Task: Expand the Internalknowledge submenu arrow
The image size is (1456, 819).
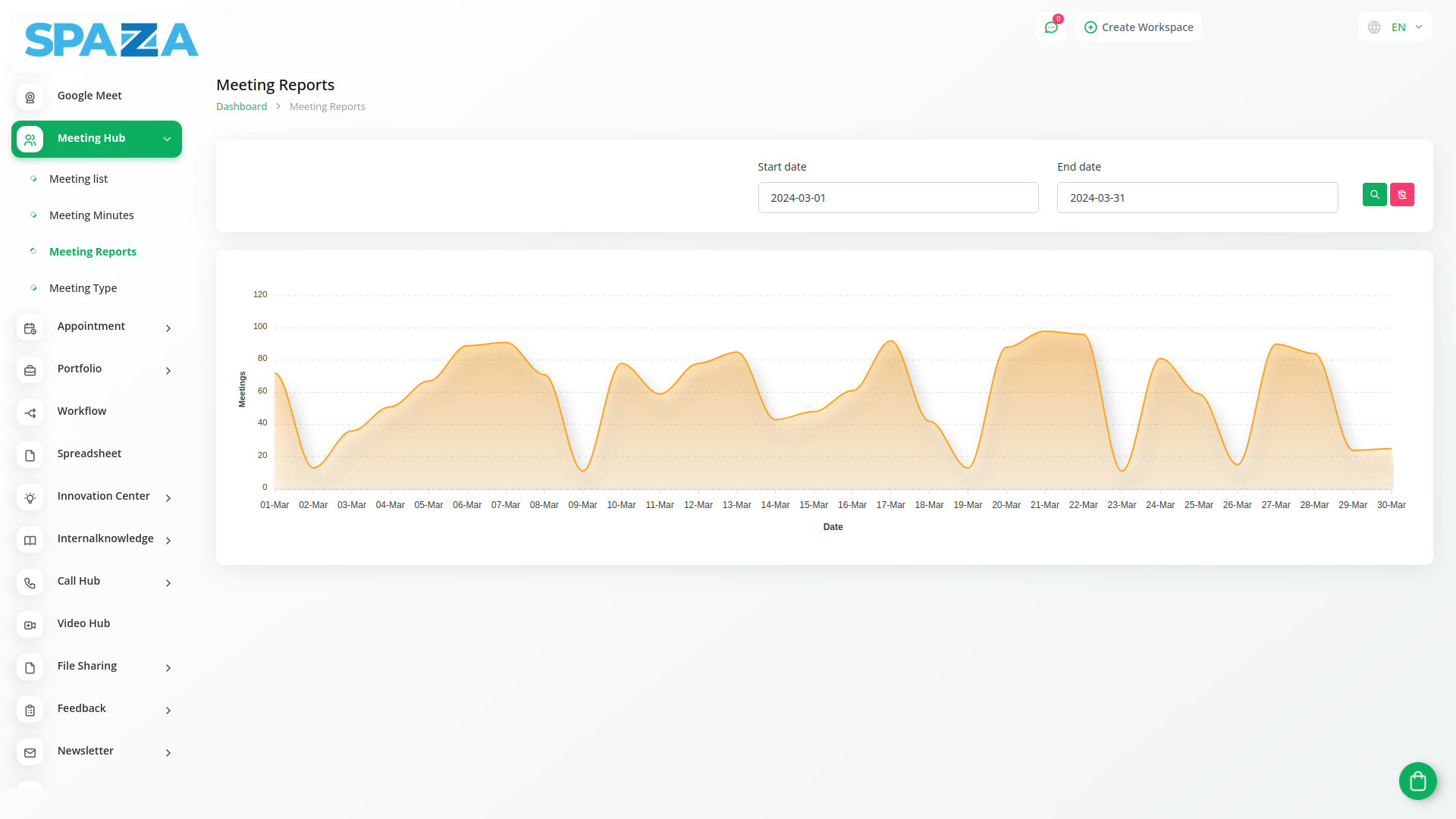Action: tap(168, 540)
